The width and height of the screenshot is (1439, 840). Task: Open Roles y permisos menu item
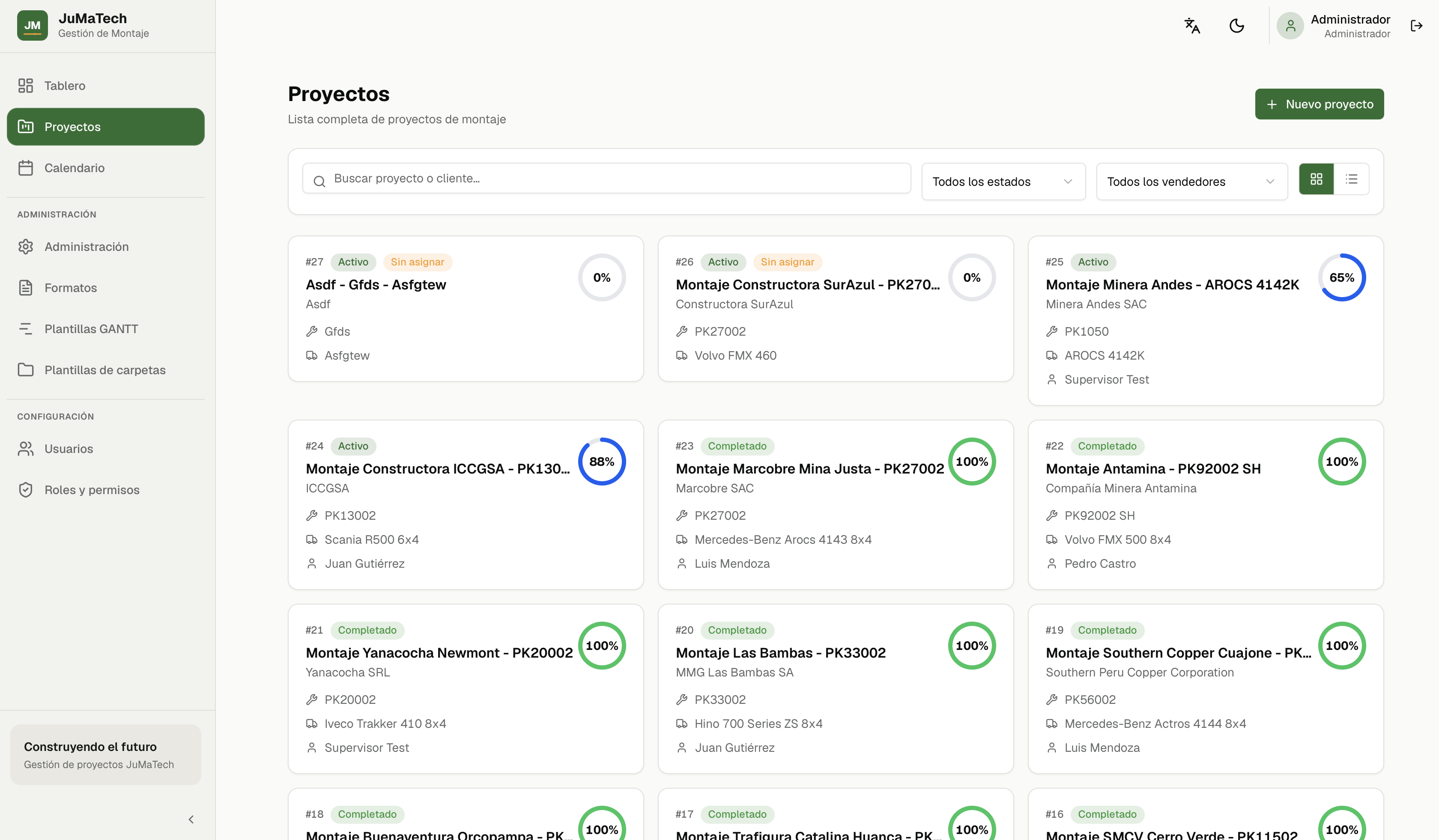tap(106, 490)
